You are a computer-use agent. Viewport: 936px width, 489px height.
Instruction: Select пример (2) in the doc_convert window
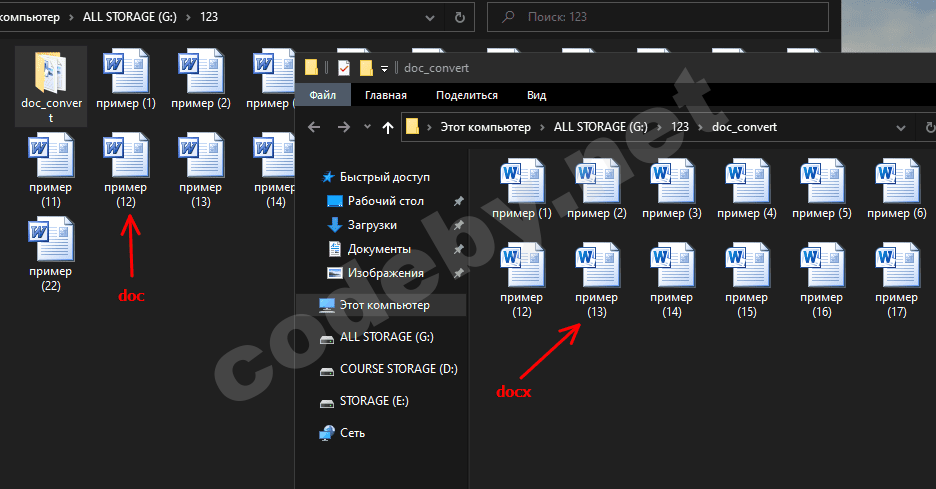tap(597, 189)
